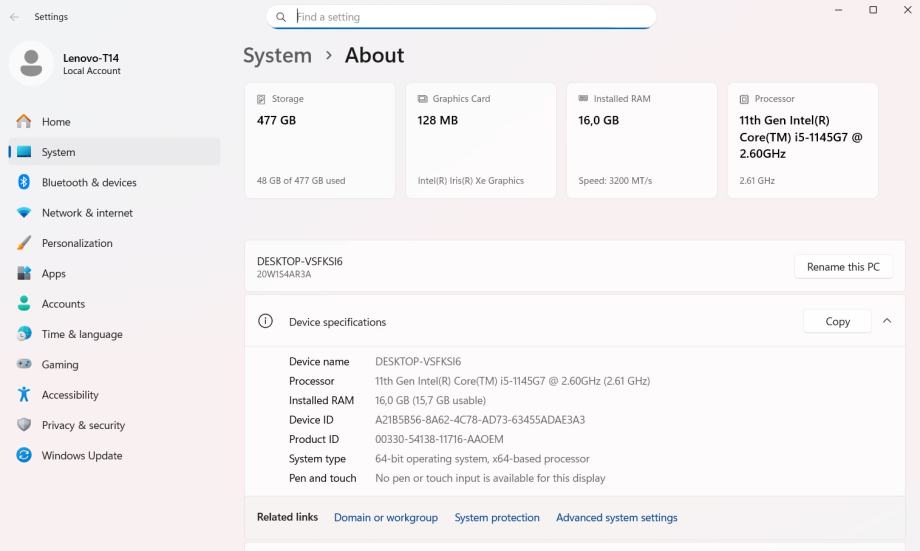Collapse the Device specifications section
This screenshot has height=551, width=920.
(887, 321)
